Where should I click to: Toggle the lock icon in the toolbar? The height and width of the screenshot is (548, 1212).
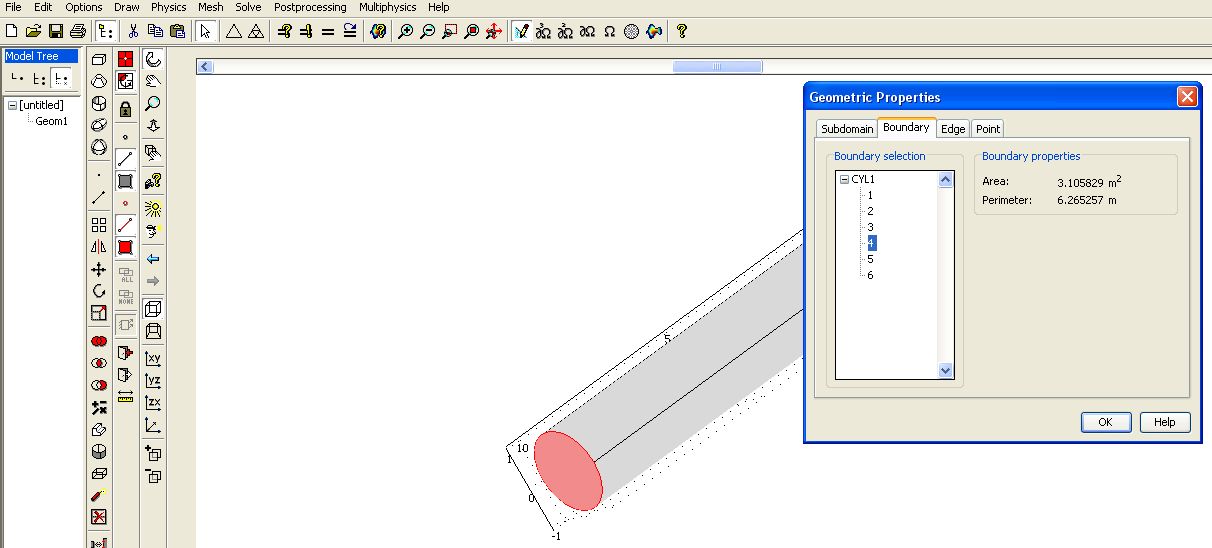pyautogui.click(x=125, y=109)
